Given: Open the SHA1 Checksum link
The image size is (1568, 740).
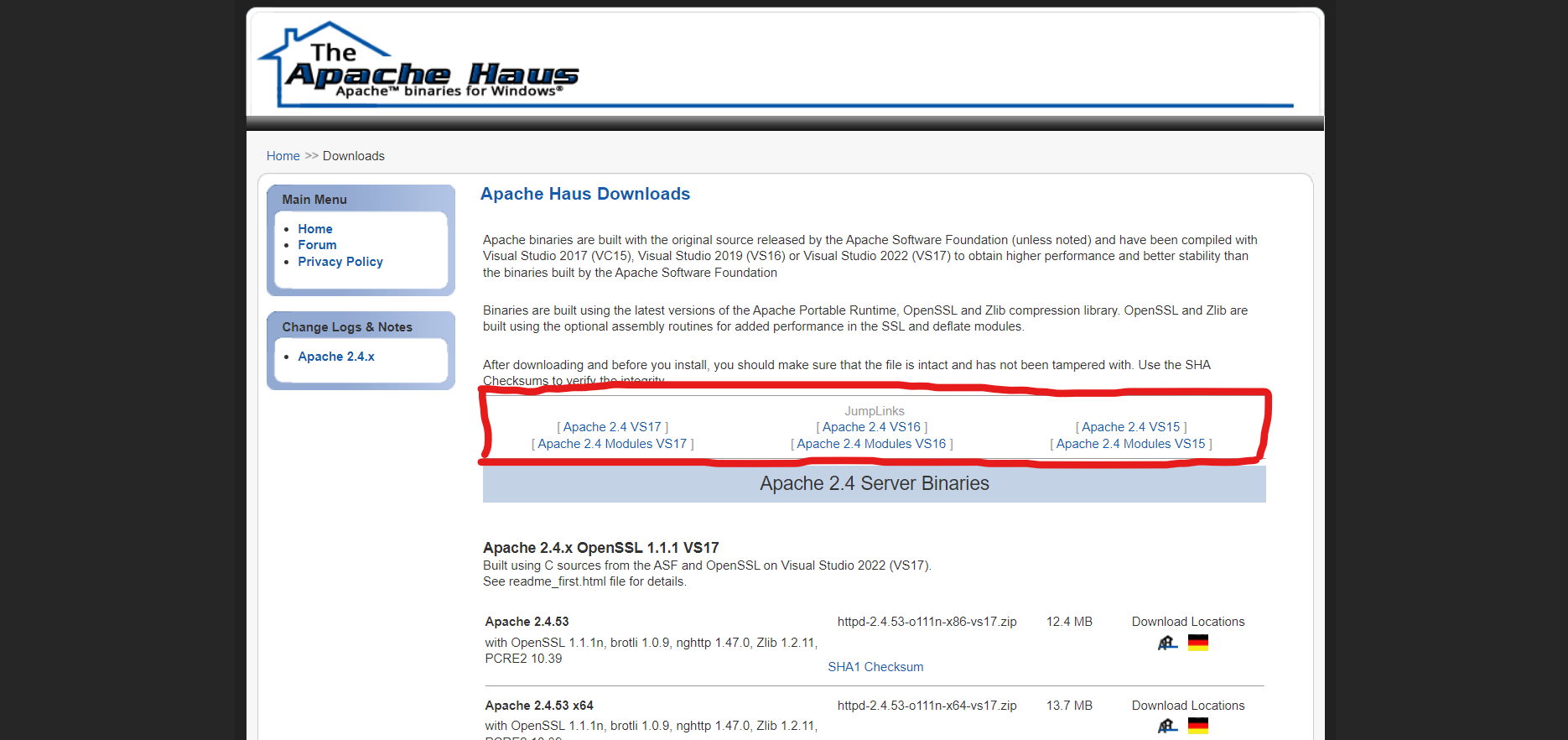Looking at the screenshot, I should [875, 667].
